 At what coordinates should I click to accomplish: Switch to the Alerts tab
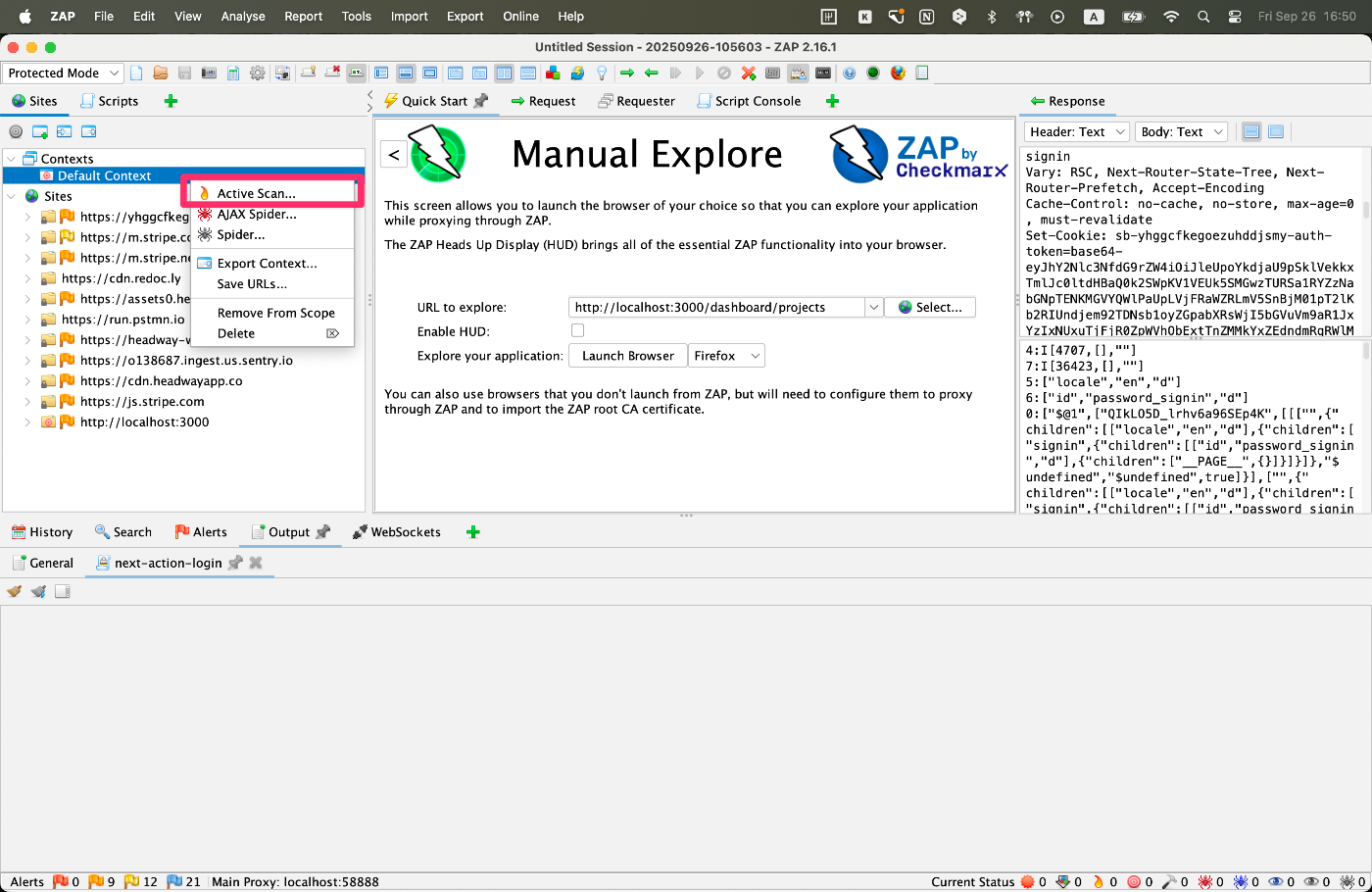click(201, 532)
